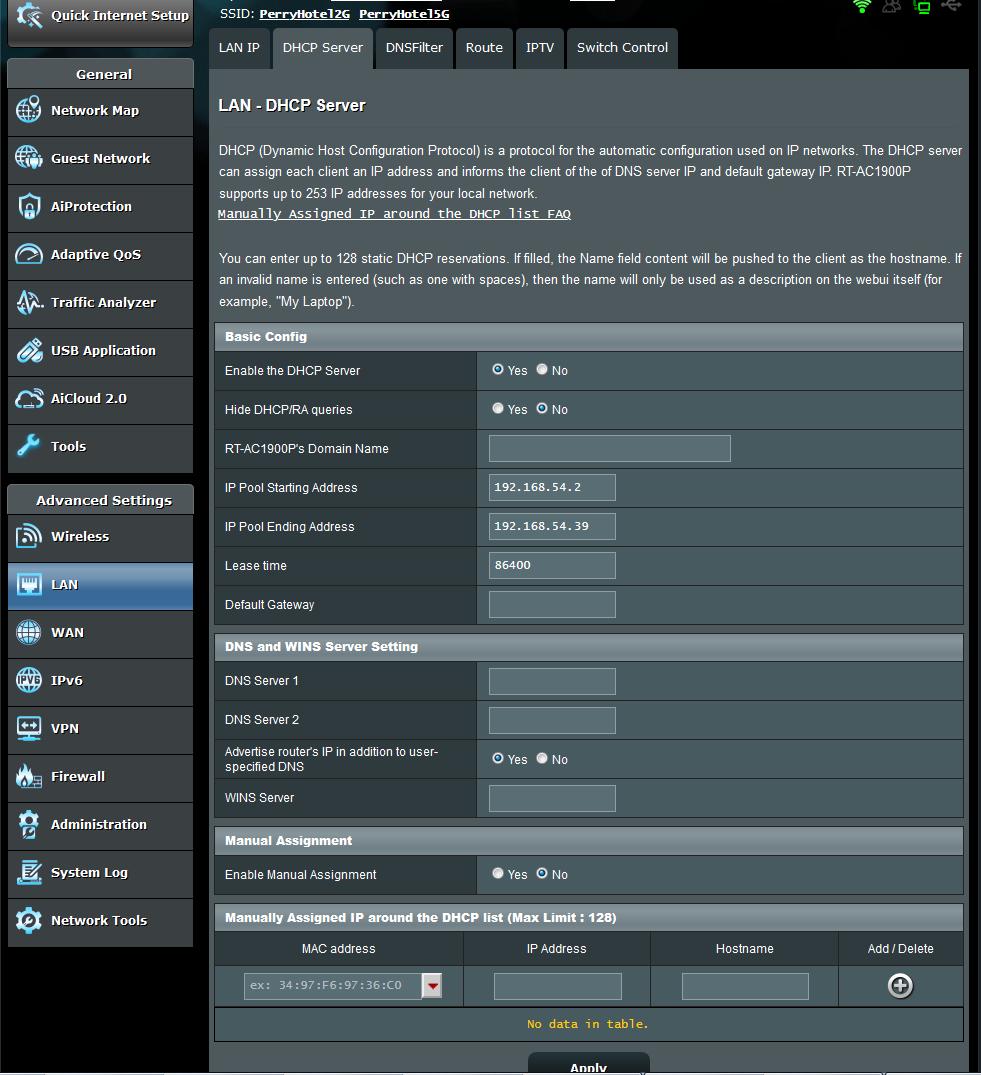Go to the Switch Control tab

622,48
